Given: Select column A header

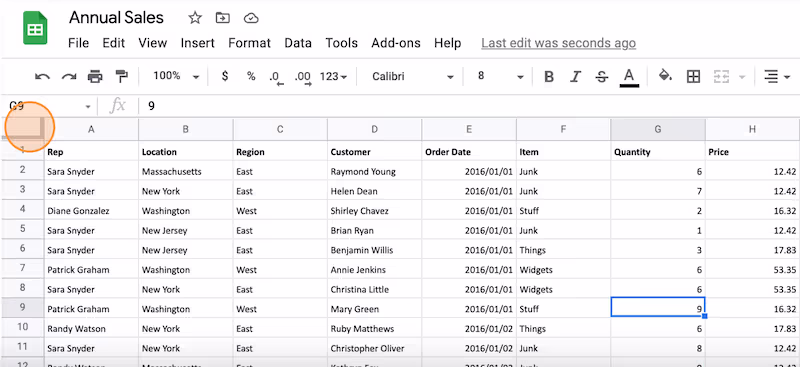Looking at the screenshot, I should (x=91, y=130).
